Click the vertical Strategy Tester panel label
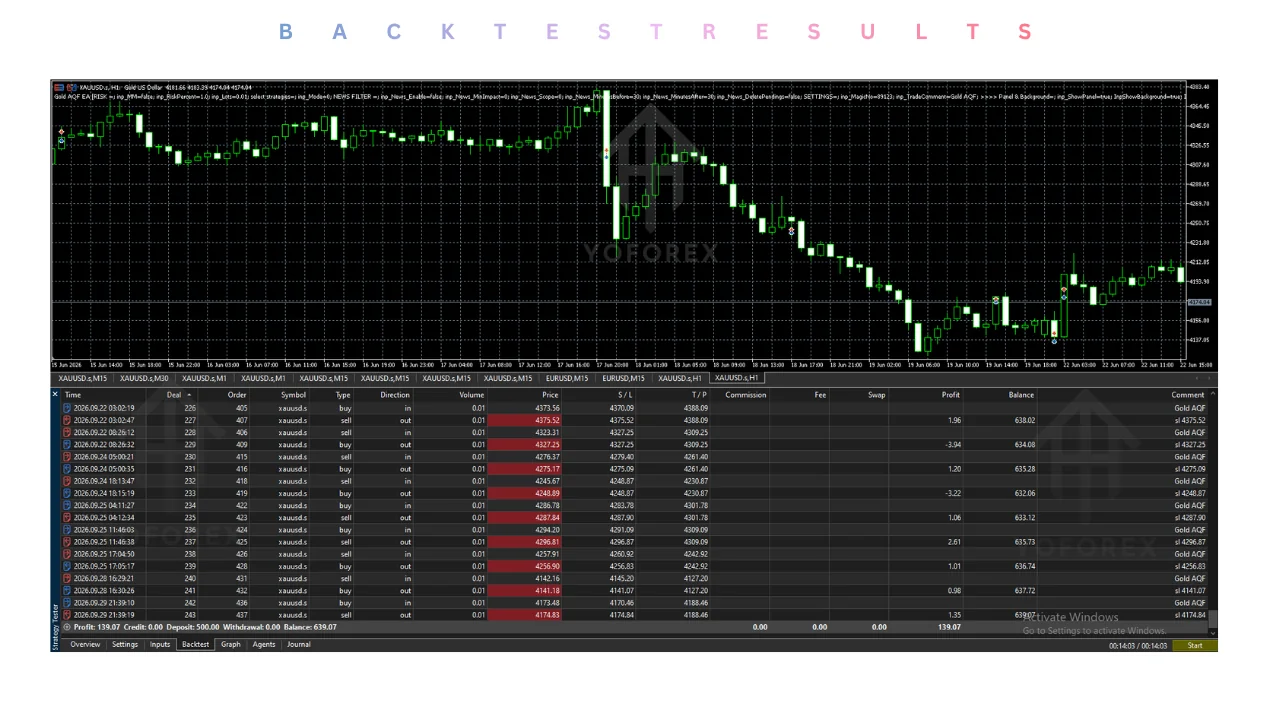 pyautogui.click(x=55, y=626)
